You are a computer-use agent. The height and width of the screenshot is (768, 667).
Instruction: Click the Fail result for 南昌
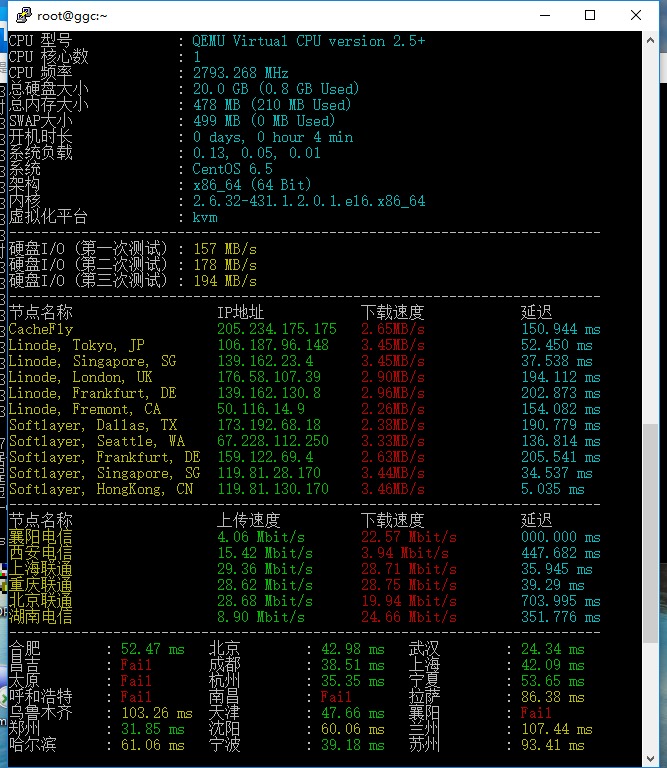tap(336, 697)
